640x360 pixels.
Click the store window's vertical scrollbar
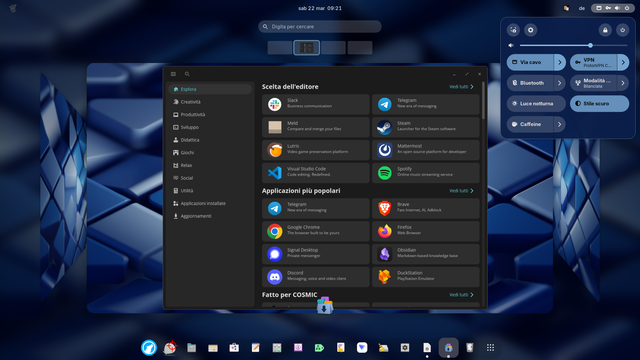[483, 100]
